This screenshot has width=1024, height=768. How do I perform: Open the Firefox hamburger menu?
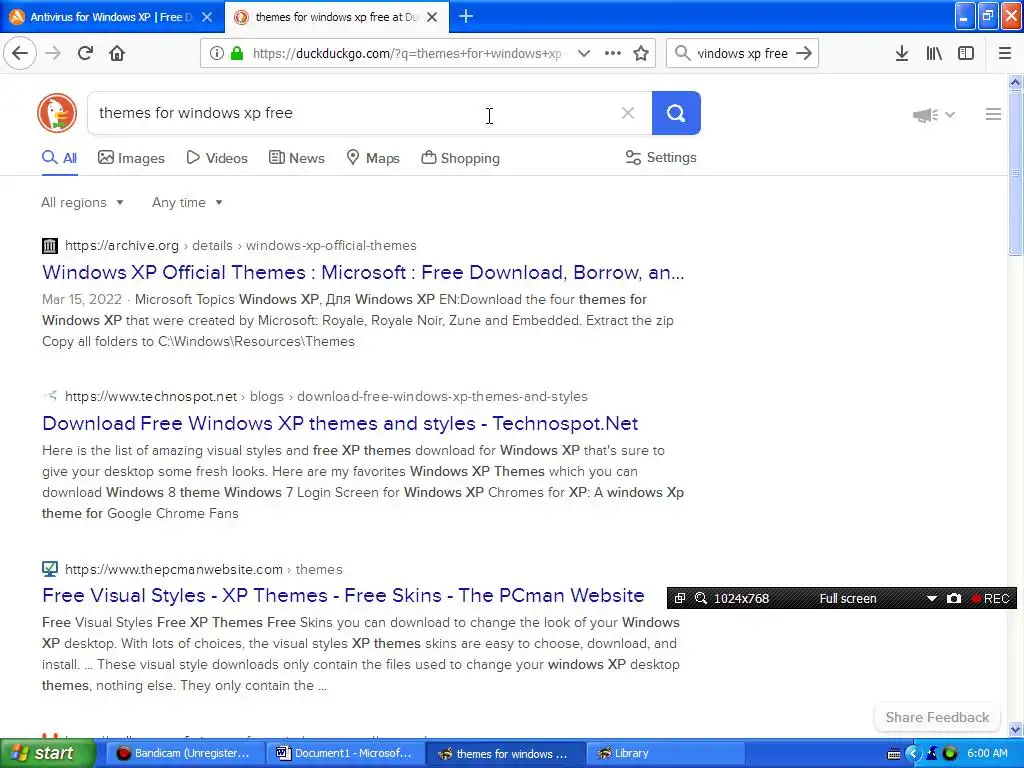(x=1004, y=53)
